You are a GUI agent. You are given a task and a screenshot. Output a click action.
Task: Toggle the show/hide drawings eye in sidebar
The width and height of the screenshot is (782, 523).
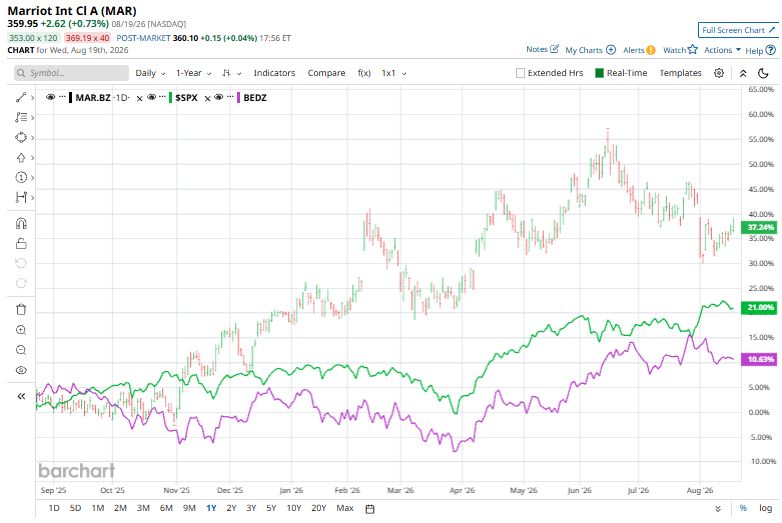tap(21, 370)
